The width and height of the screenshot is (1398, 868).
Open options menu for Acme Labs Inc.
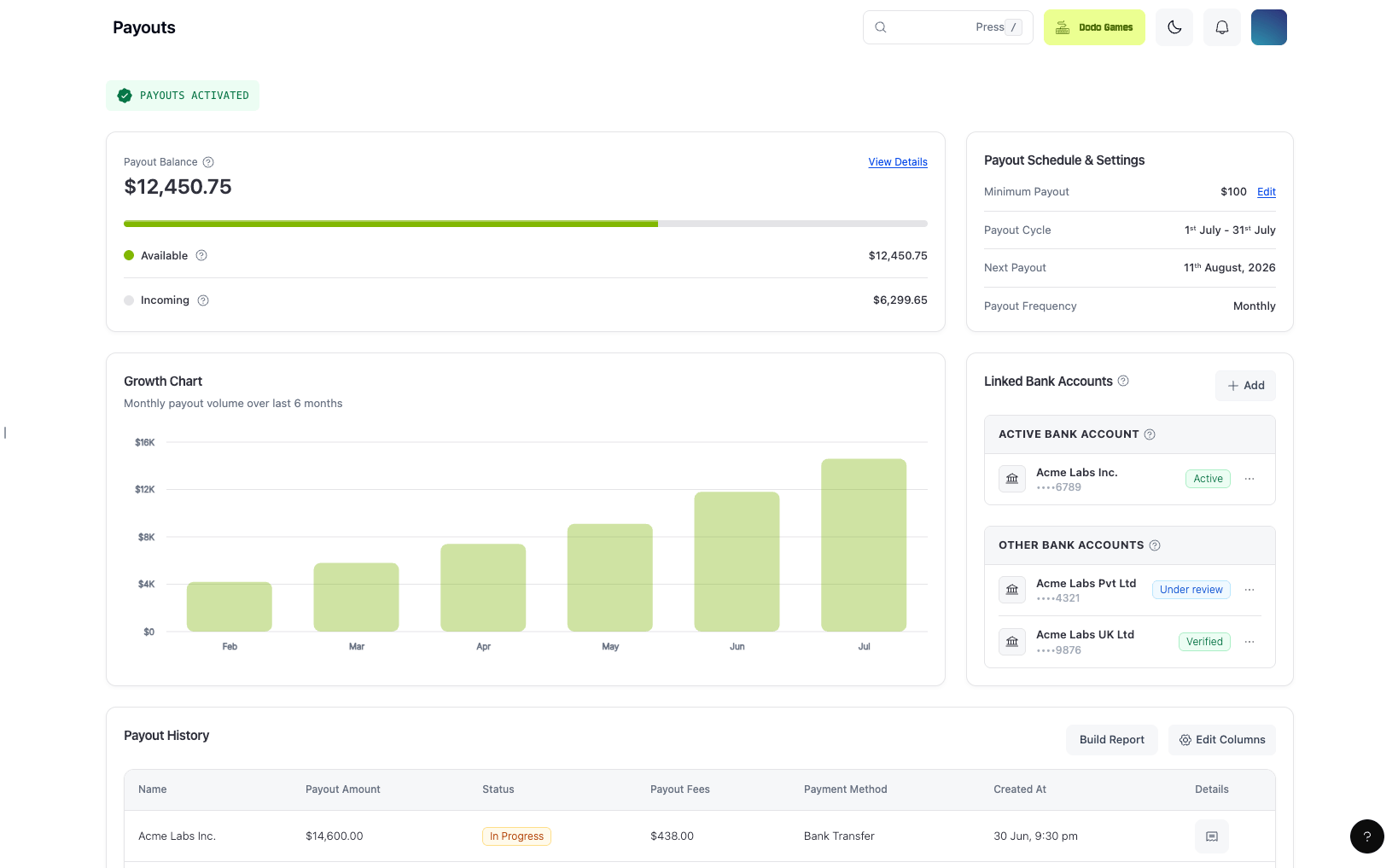click(x=1249, y=479)
